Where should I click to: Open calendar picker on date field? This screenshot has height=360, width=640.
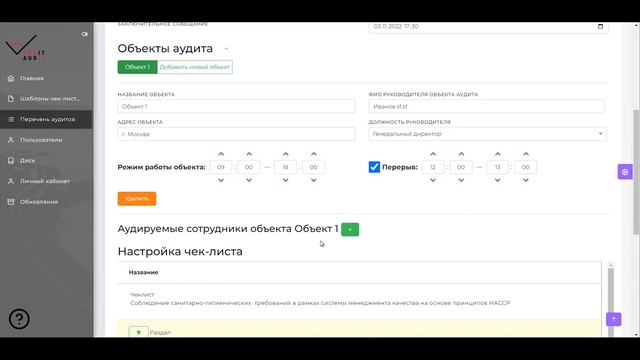[x=600, y=27]
